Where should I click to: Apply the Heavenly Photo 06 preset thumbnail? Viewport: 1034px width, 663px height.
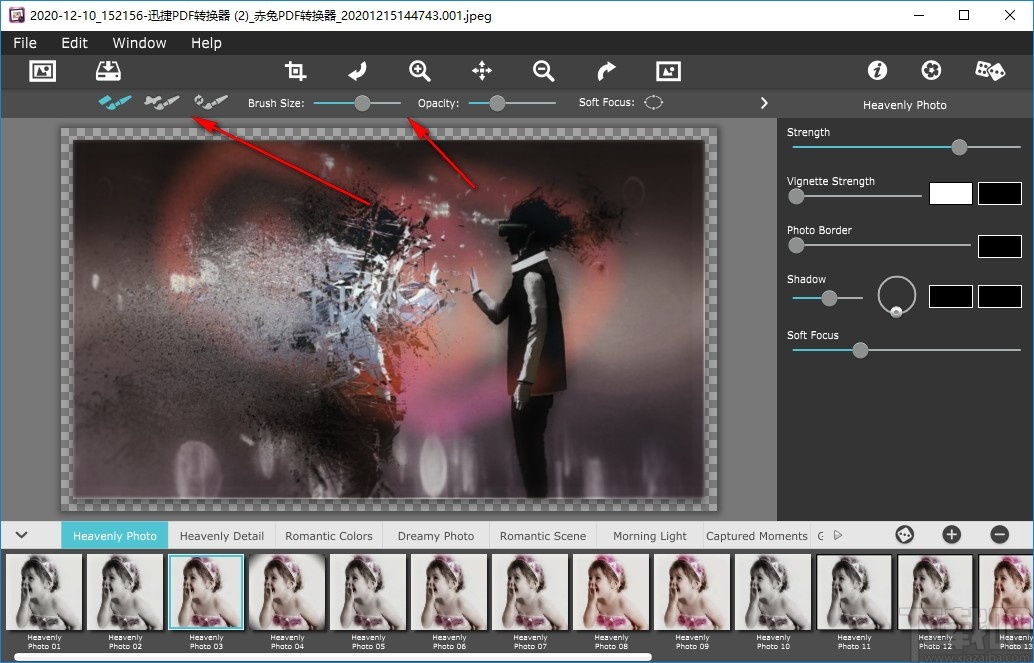click(450, 592)
